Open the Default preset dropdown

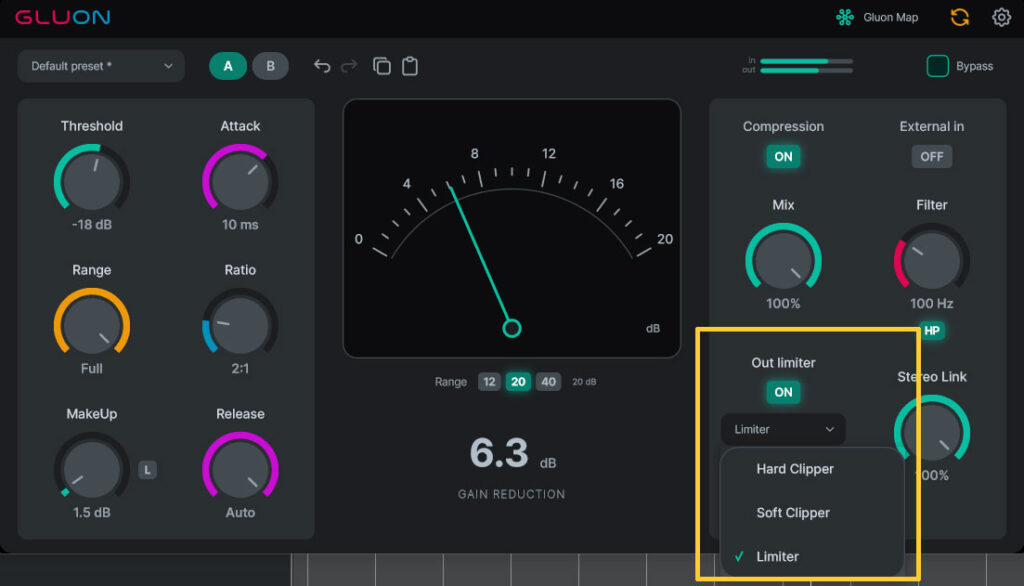[x=101, y=66]
